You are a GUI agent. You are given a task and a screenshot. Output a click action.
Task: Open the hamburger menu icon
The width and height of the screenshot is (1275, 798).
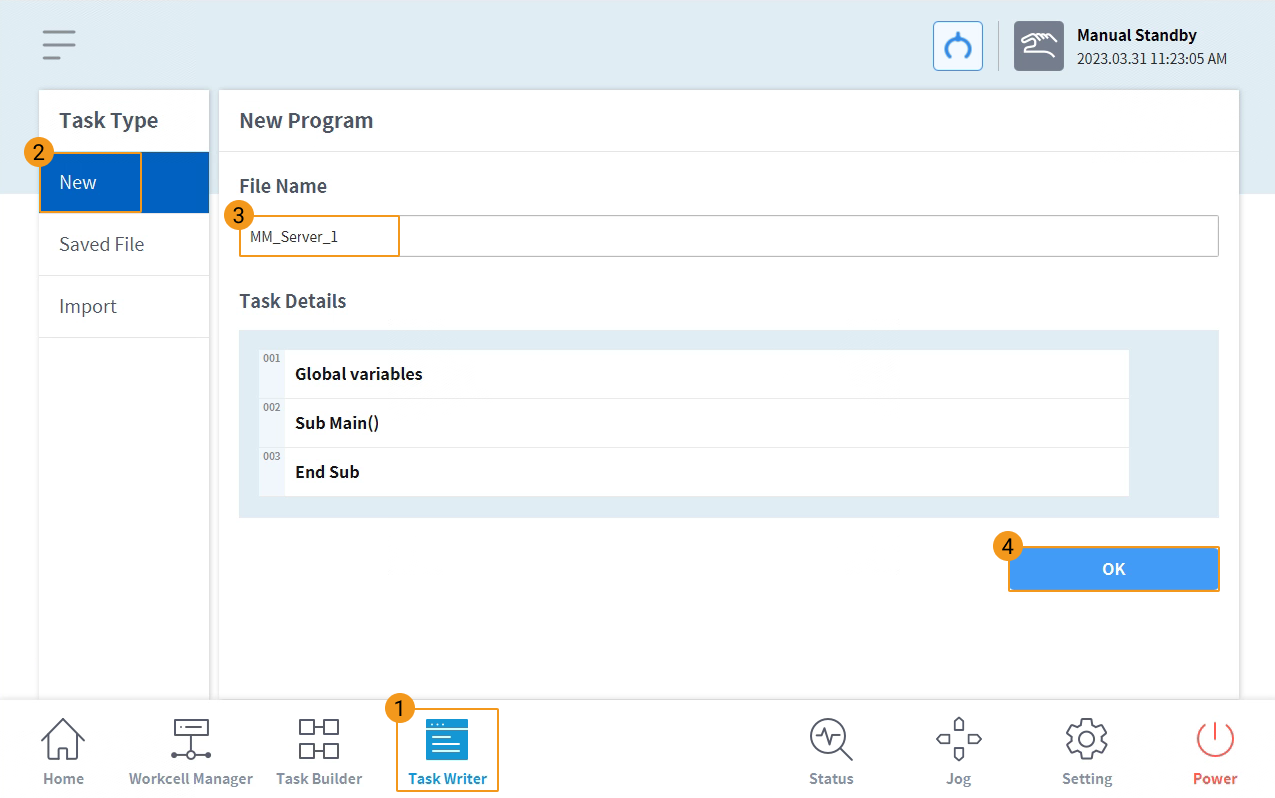pyautogui.click(x=59, y=45)
